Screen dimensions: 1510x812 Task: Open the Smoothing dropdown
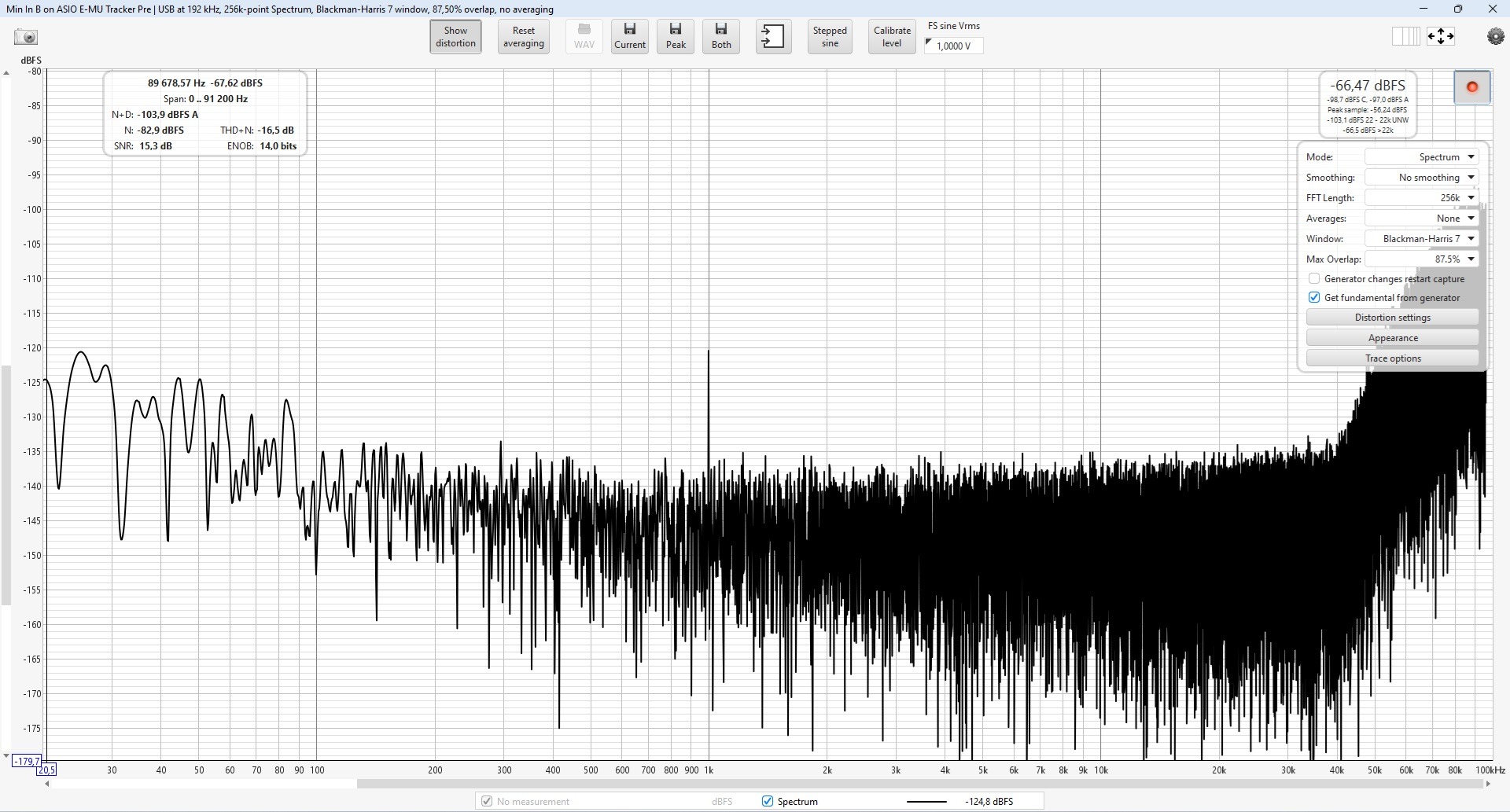(1421, 178)
